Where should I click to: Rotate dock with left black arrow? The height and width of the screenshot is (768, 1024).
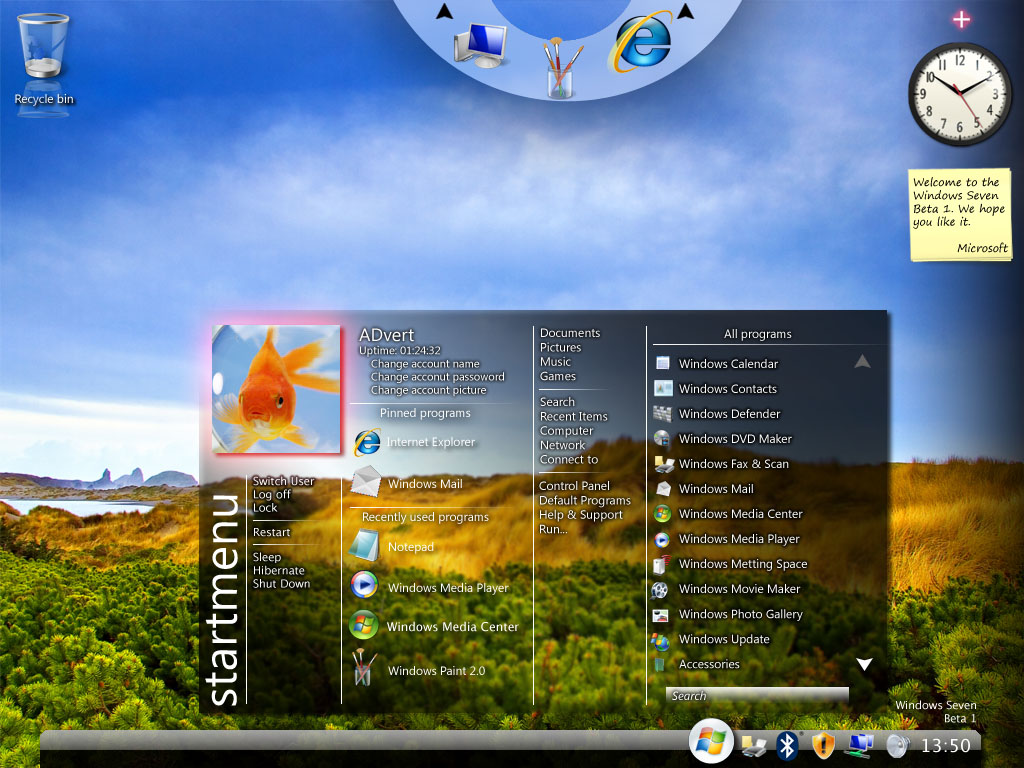click(x=444, y=11)
